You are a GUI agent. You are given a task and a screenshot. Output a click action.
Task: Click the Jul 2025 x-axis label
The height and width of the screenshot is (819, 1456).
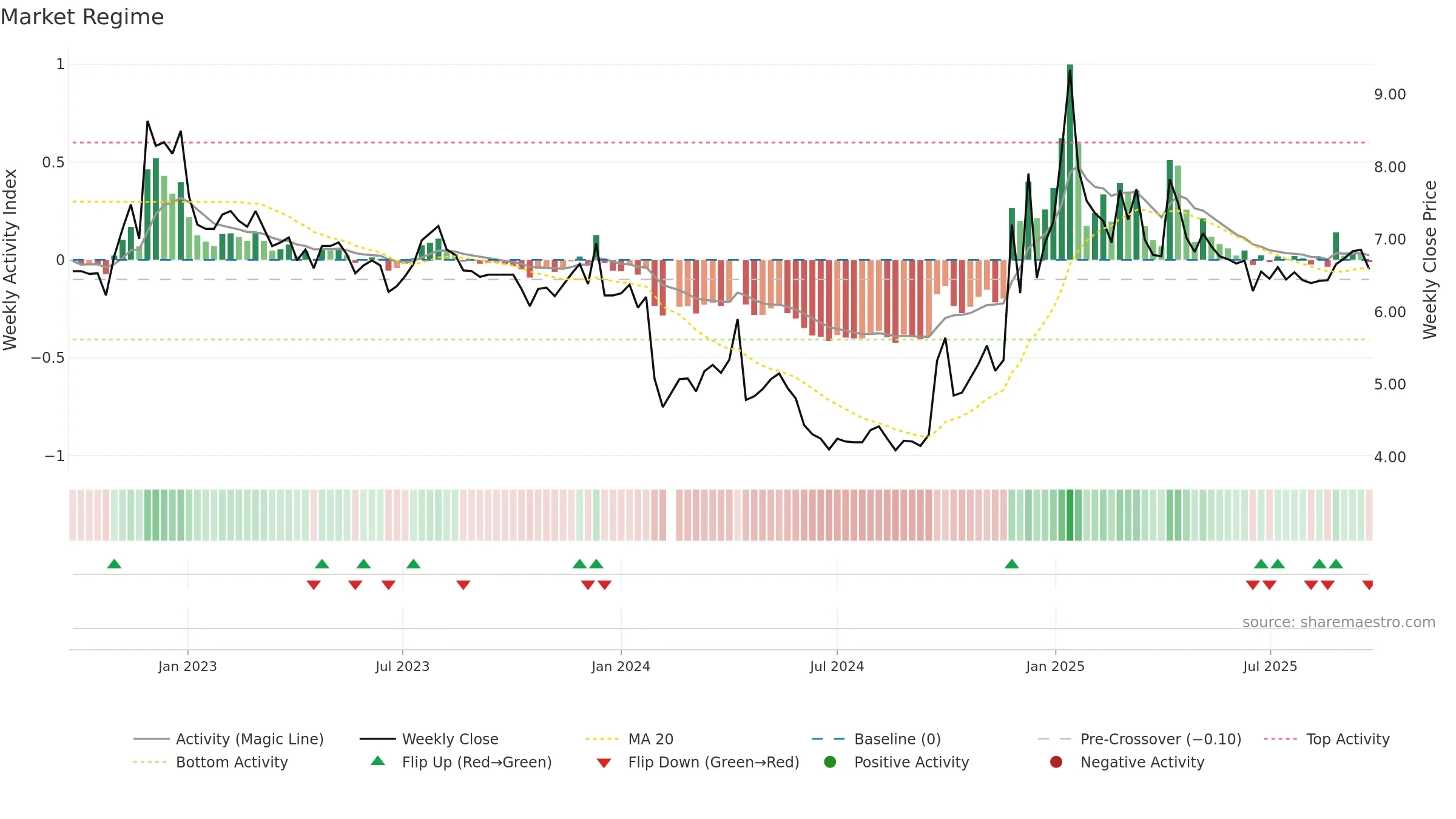[x=1270, y=666]
